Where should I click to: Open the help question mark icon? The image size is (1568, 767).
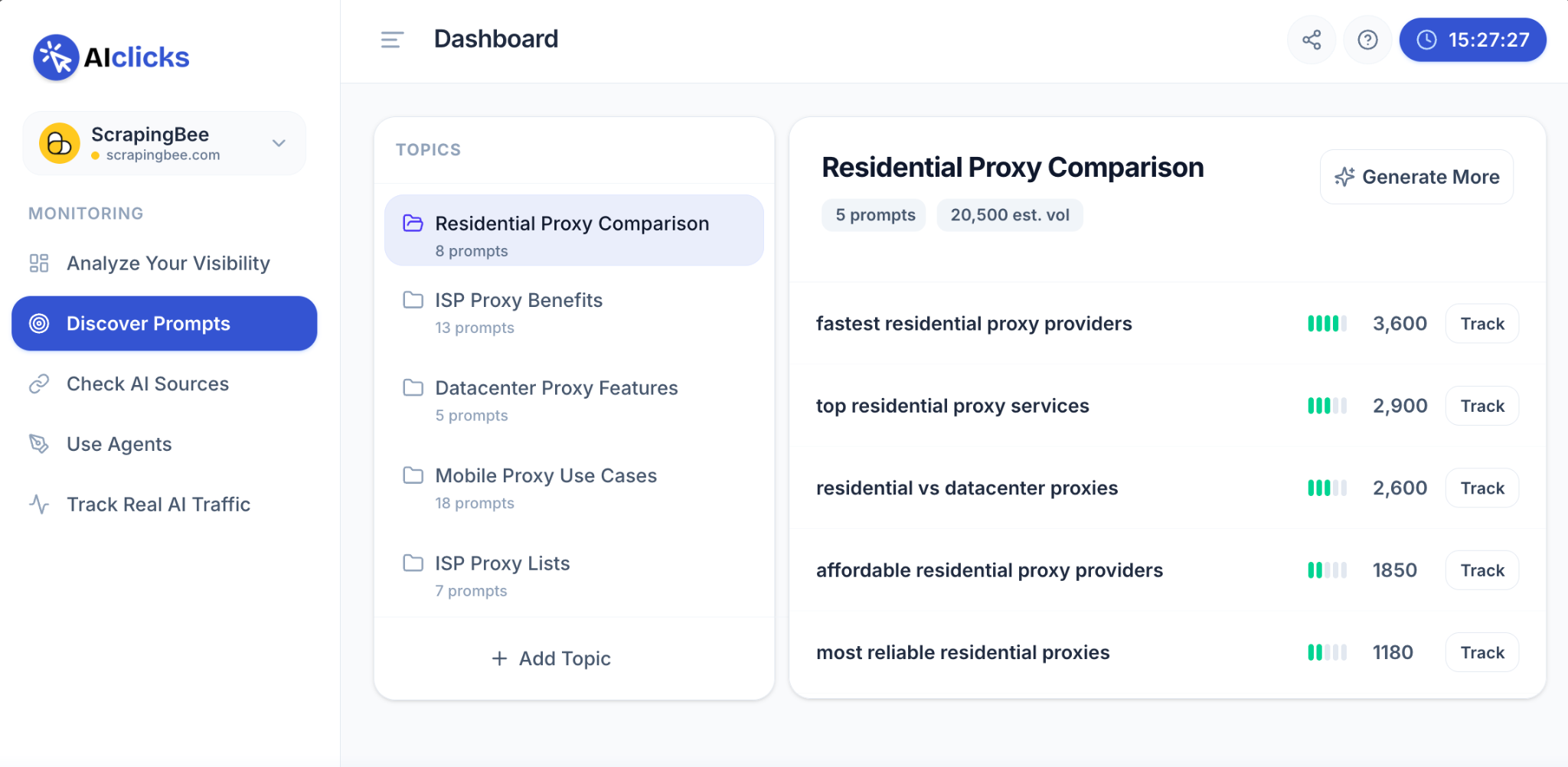pyautogui.click(x=1367, y=40)
